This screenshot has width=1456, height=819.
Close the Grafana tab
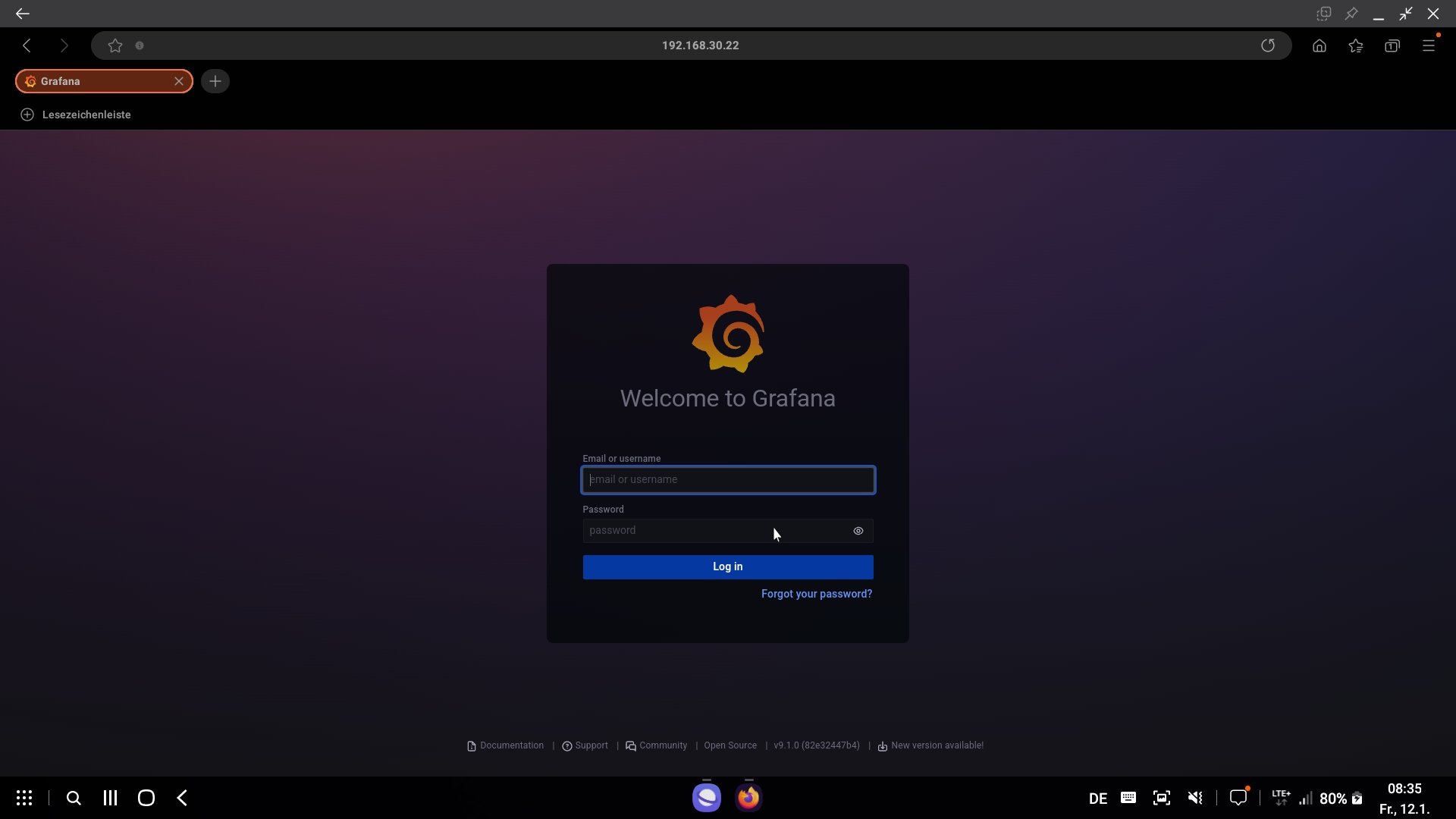click(x=179, y=81)
